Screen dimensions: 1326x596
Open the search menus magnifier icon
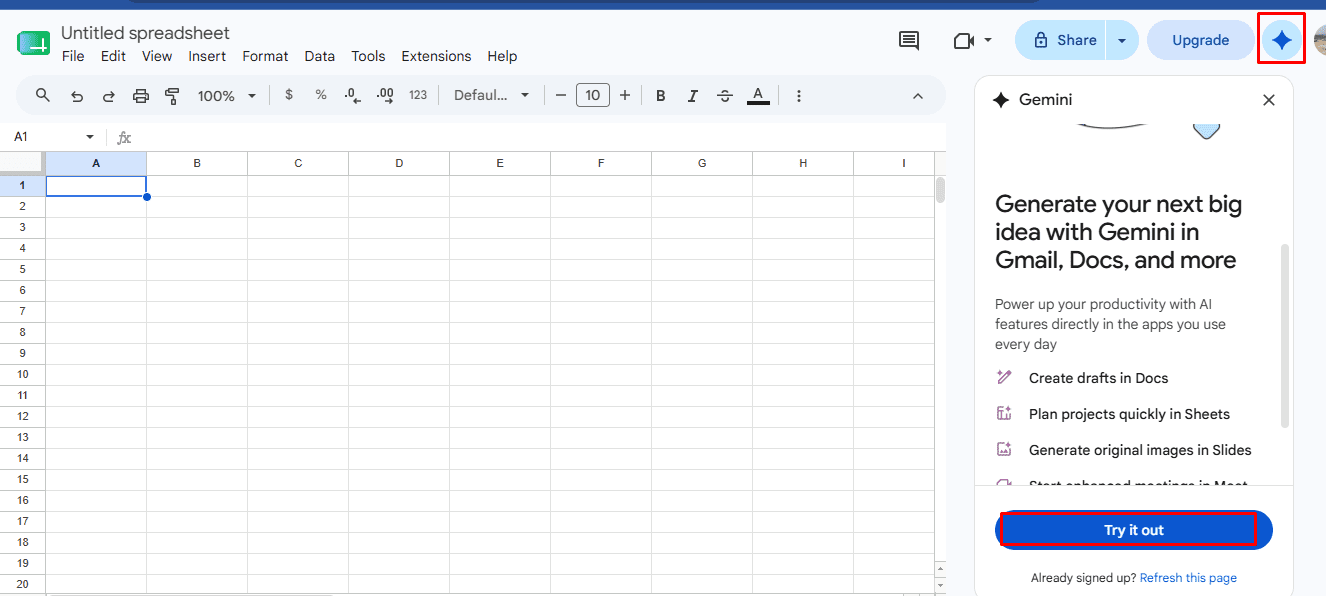click(43, 96)
